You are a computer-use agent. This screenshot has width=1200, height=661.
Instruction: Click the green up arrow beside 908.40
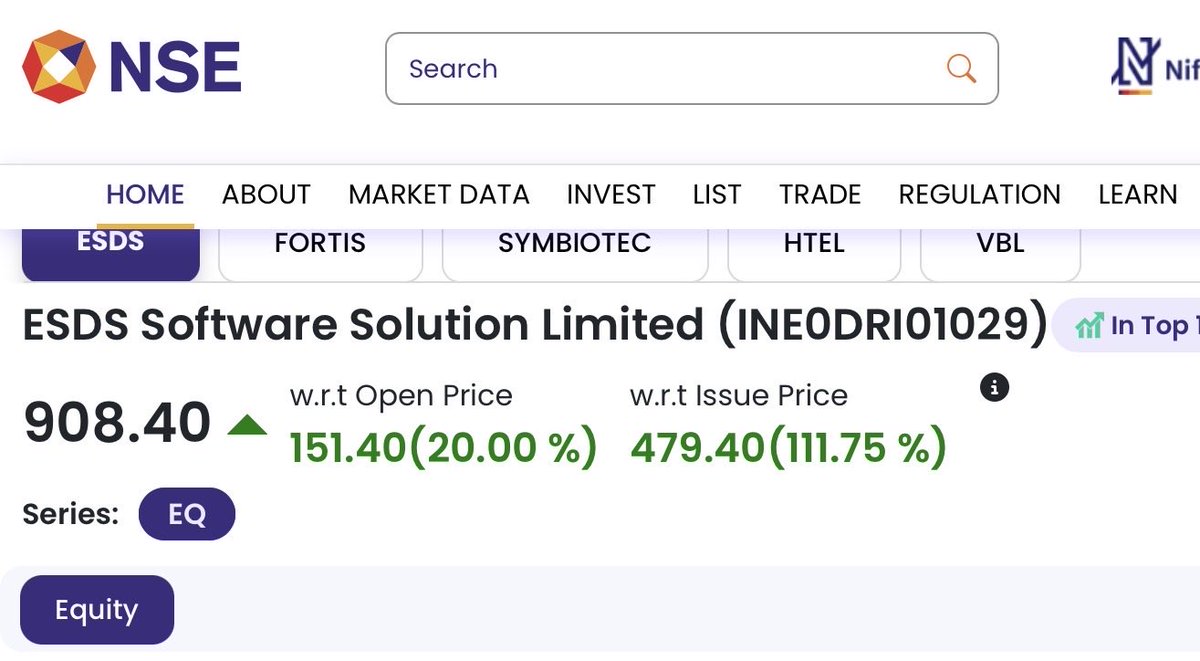(247, 425)
